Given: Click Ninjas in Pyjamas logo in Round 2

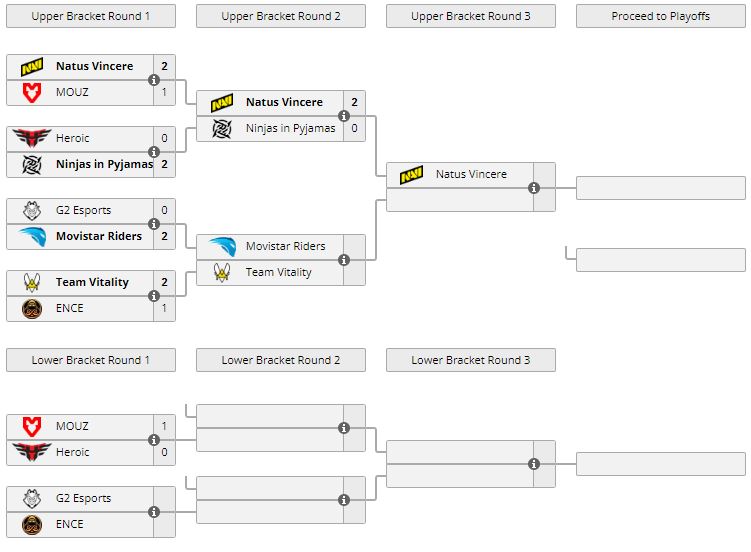Looking at the screenshot, I should [221, 129].
